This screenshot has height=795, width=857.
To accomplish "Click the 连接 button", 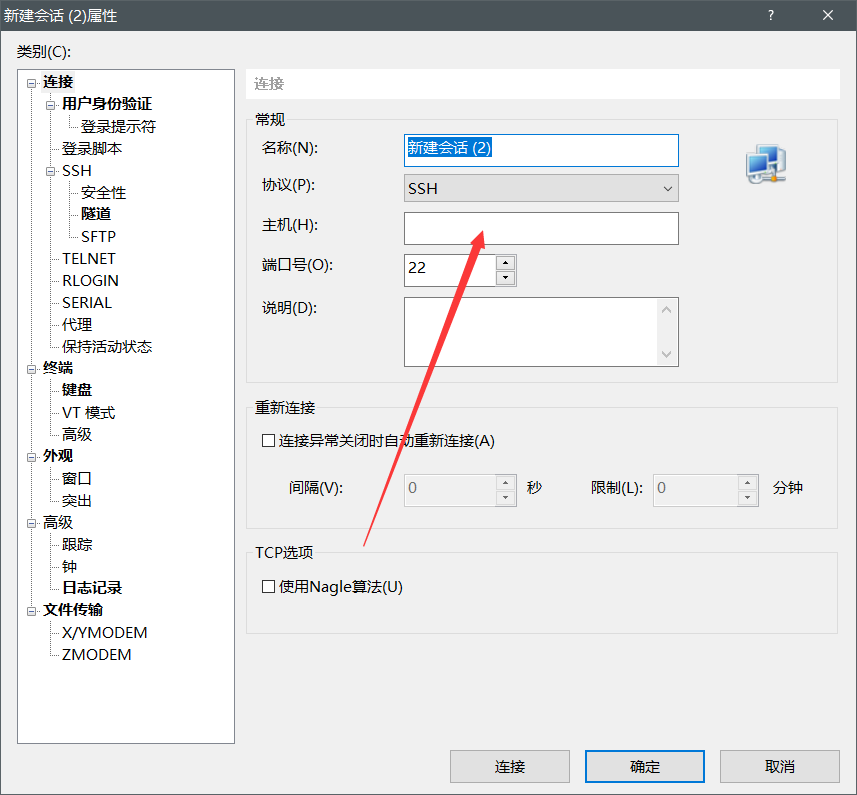I will pos(509,766).
